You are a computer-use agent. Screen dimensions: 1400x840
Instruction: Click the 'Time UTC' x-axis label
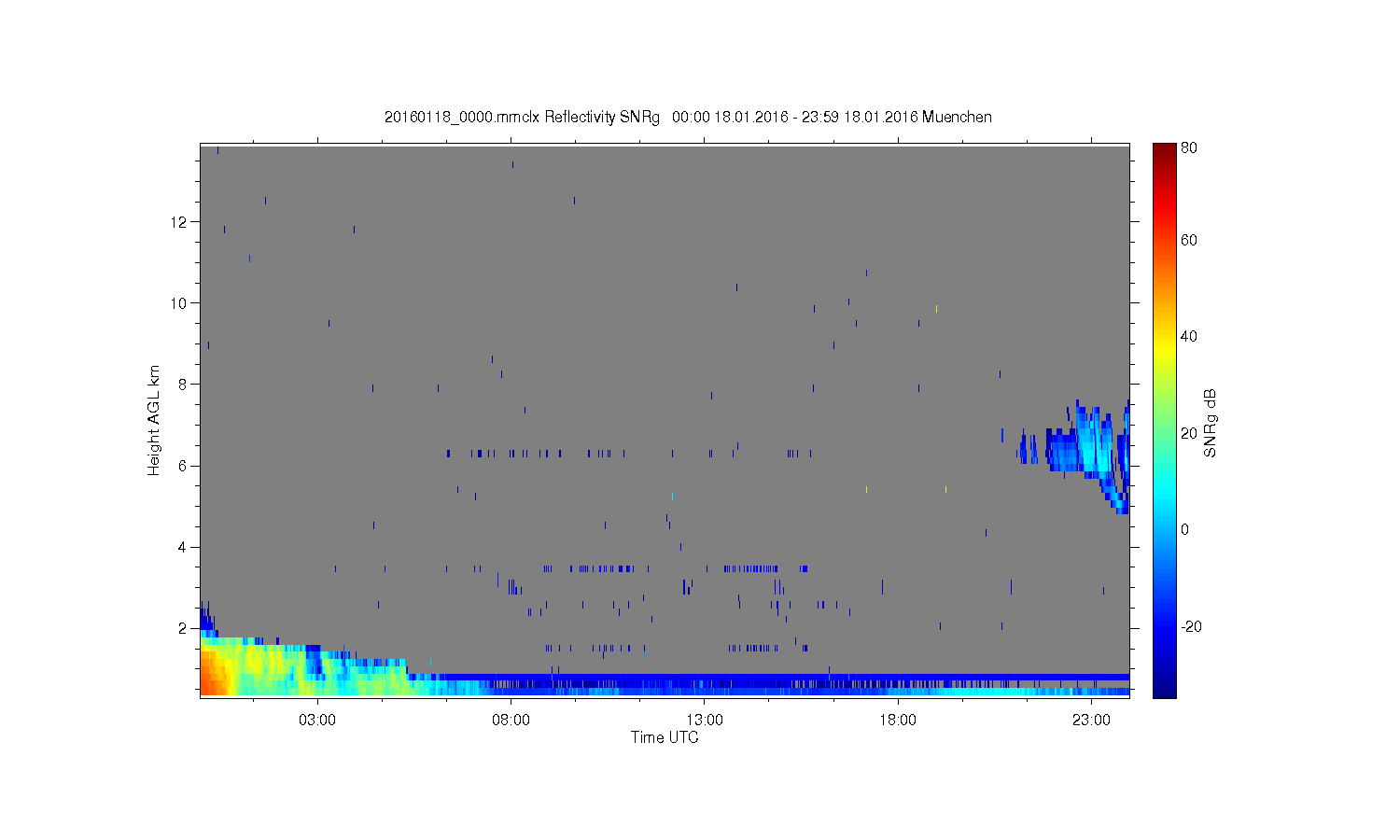665,737
